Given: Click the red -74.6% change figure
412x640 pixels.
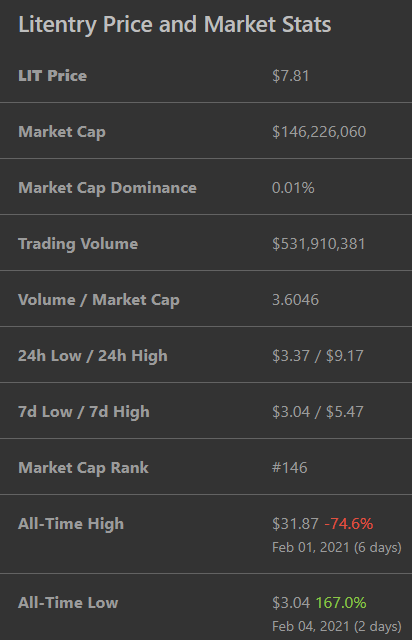Looking at the screenshot, I should click(349, 524).
